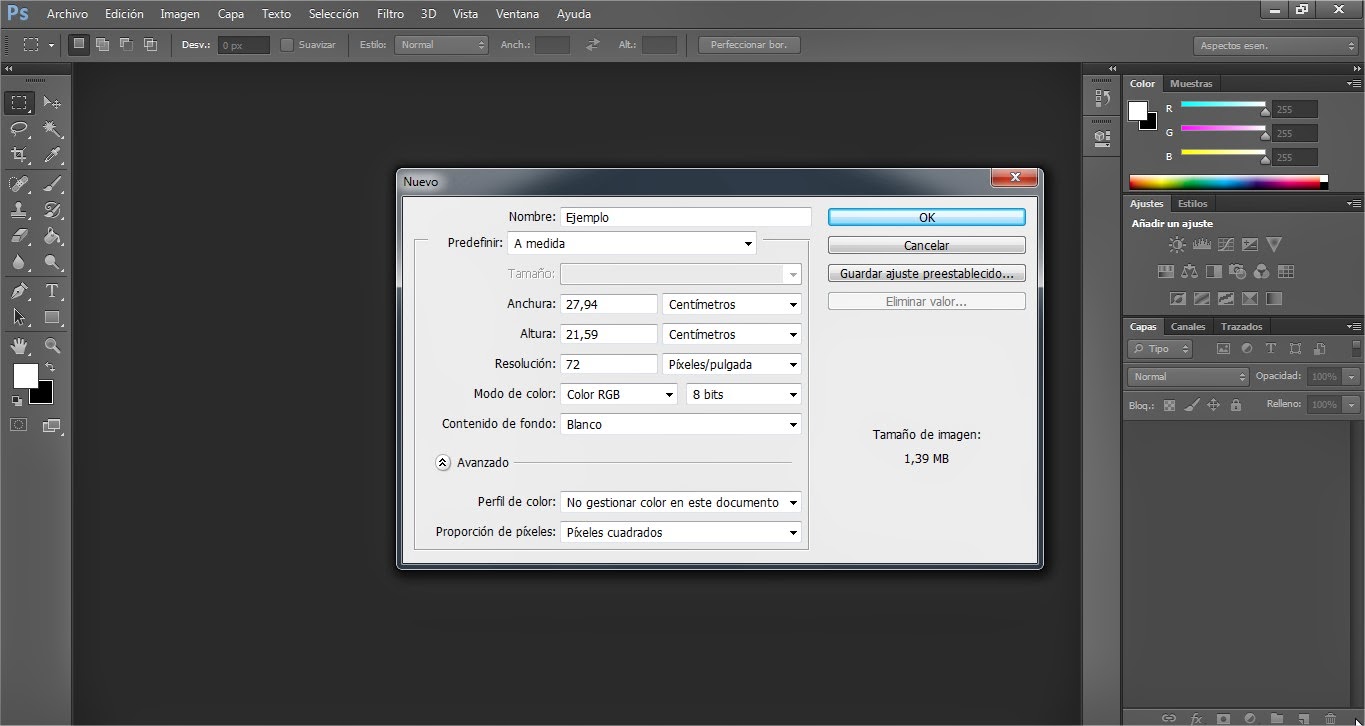
Task: Select the Eyedropper tool
Action: tap(52, 153)
